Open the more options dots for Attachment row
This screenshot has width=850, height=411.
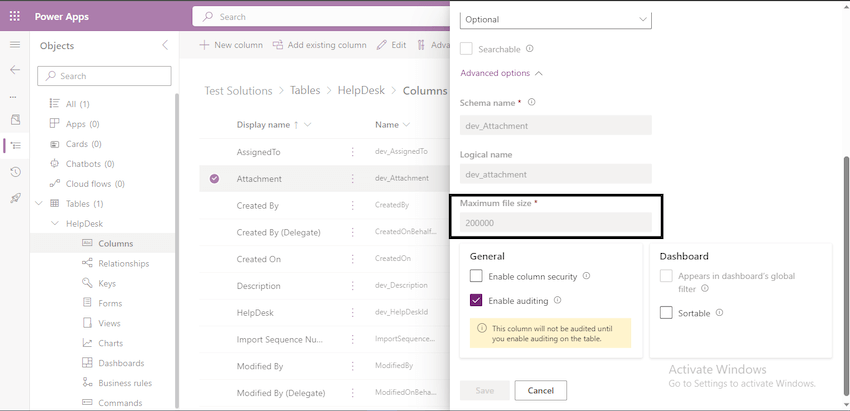point(352,179)
